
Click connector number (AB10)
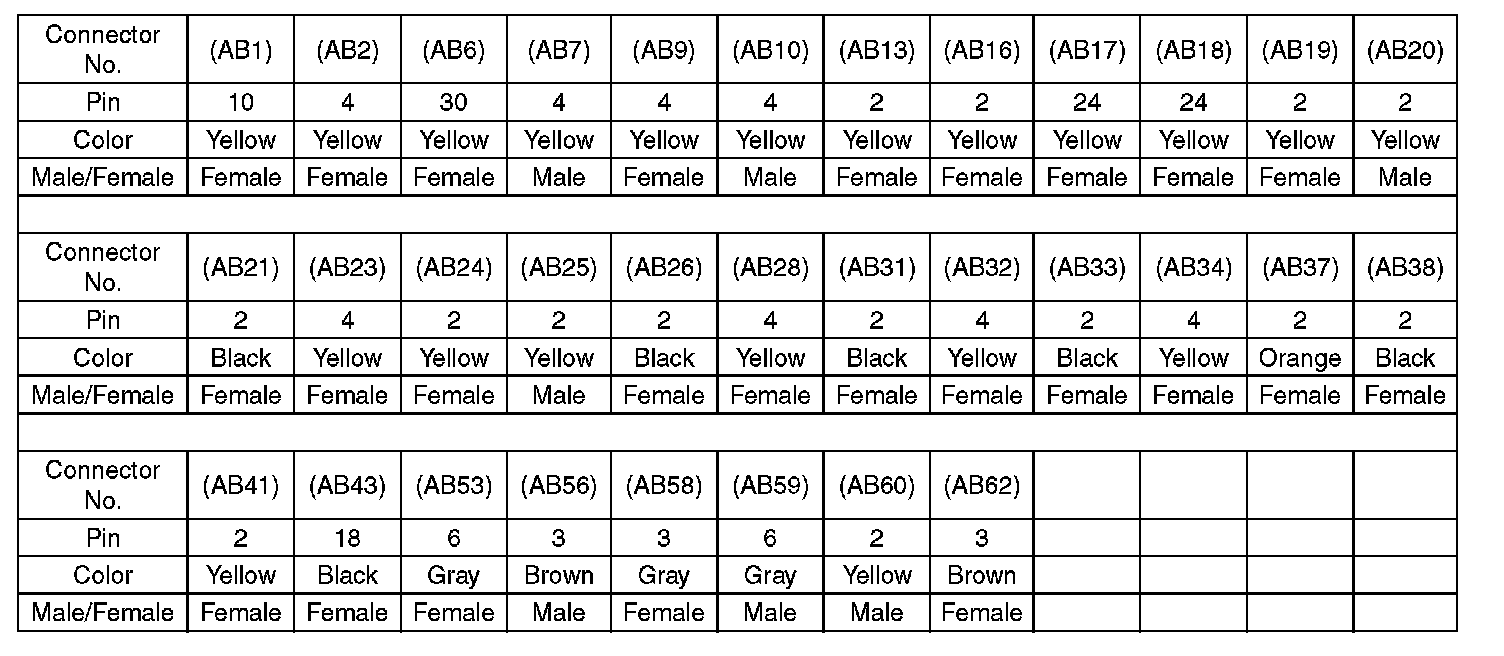tap(770, 51)
